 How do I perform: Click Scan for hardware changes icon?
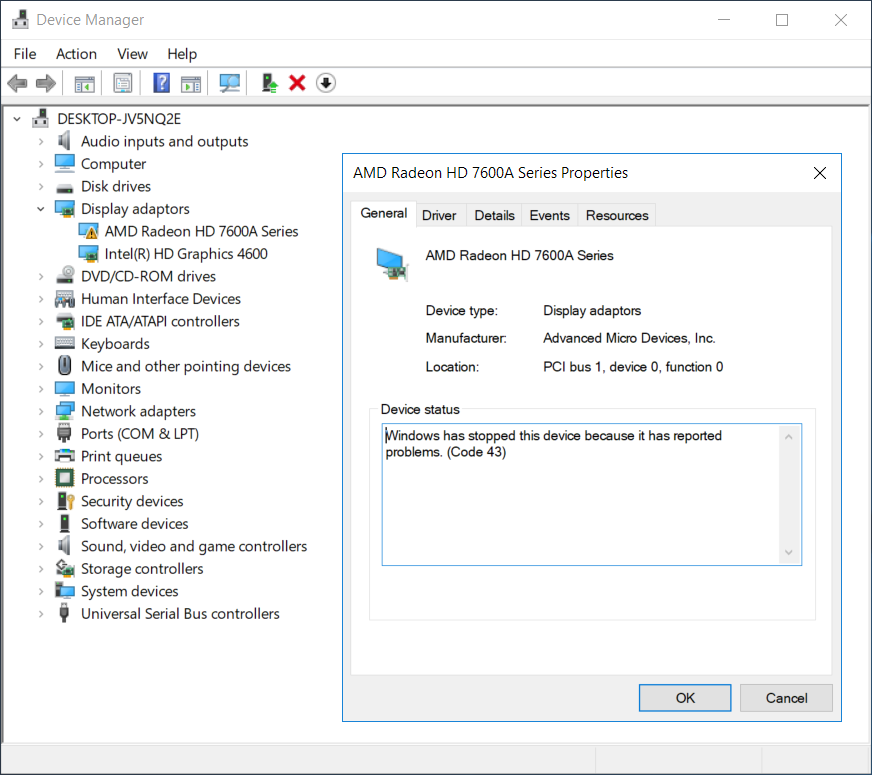pyautogui.click(x=229, y=83)
